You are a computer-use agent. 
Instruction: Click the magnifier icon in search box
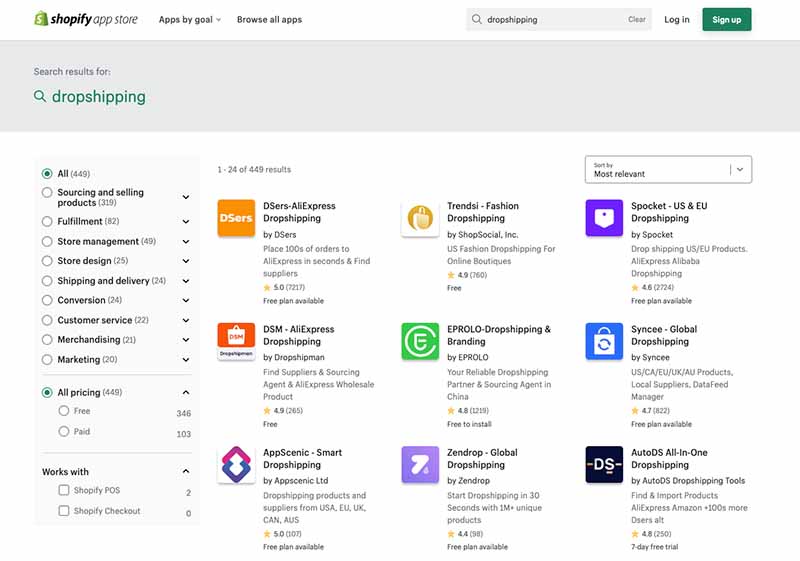click(477, 19)
